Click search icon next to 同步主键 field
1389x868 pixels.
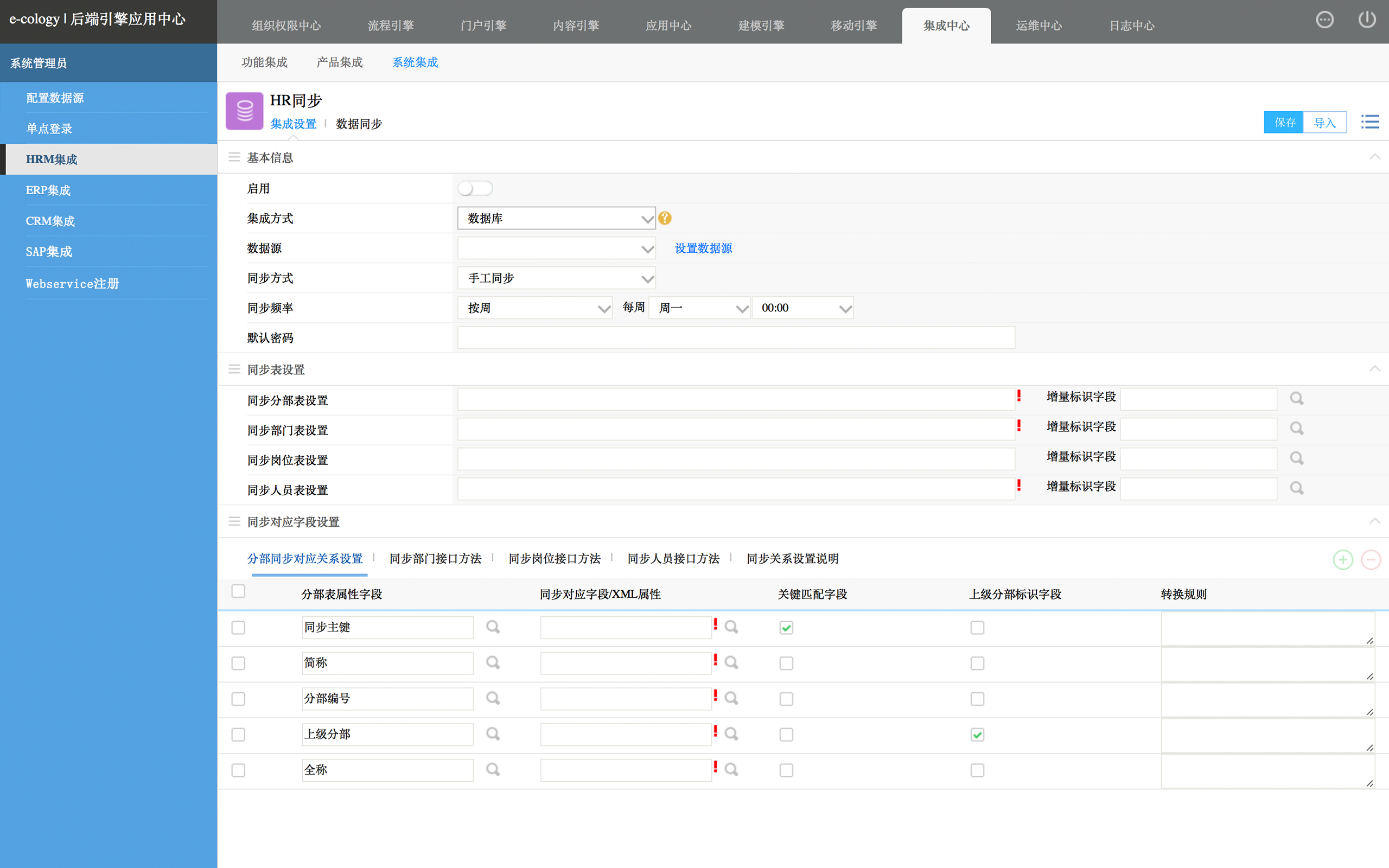493,627
